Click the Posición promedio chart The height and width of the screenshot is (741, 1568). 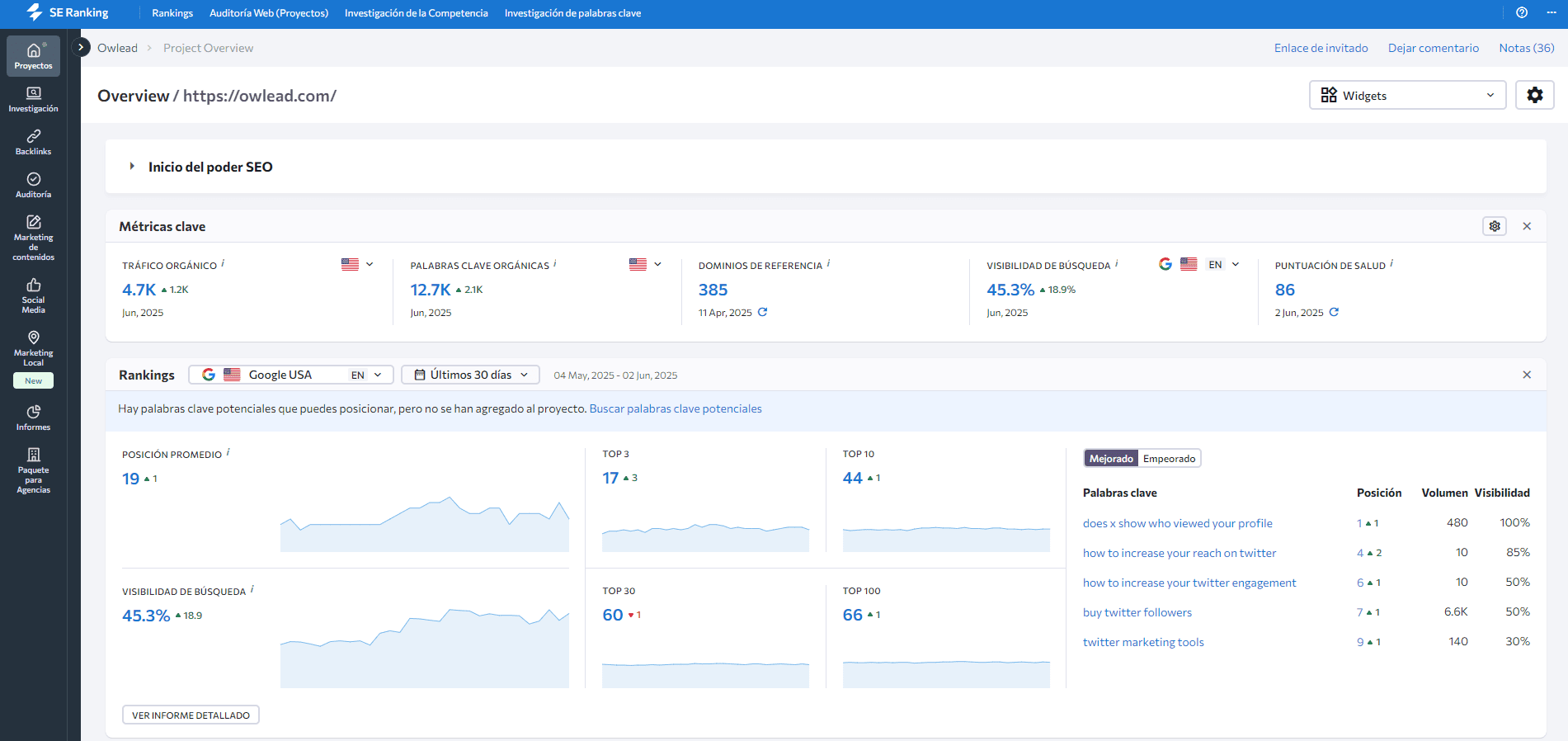pos(425,523)
